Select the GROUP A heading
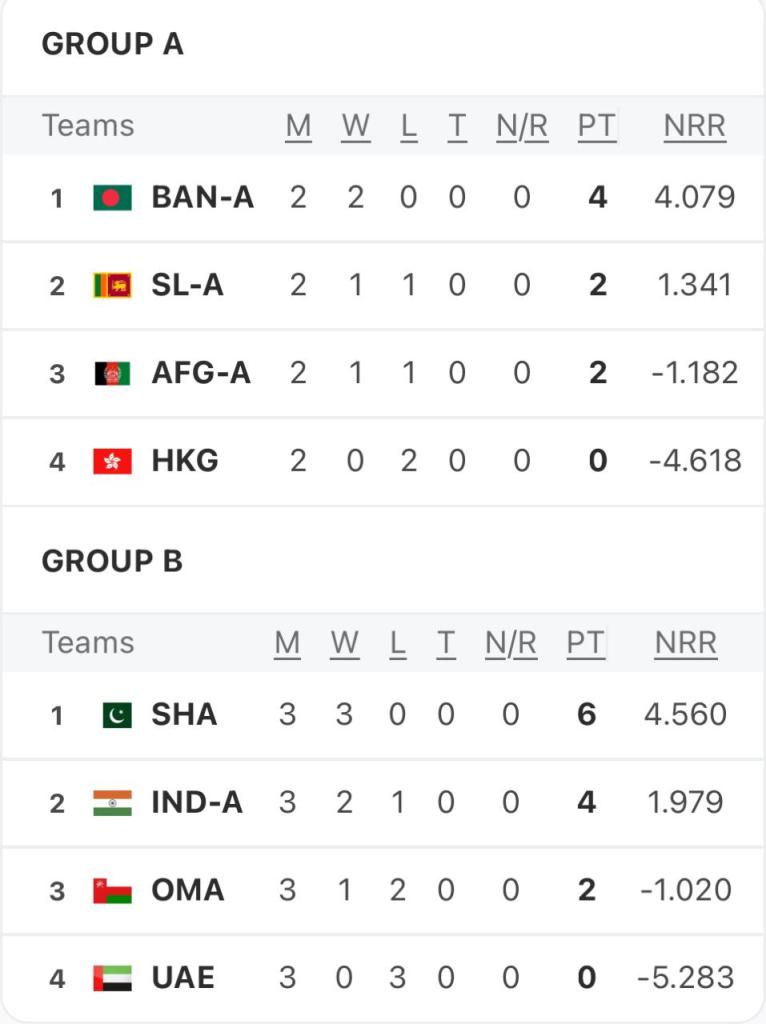Image resolution: width=766 pixels, height=1024 pixels. tap(112, 45)
